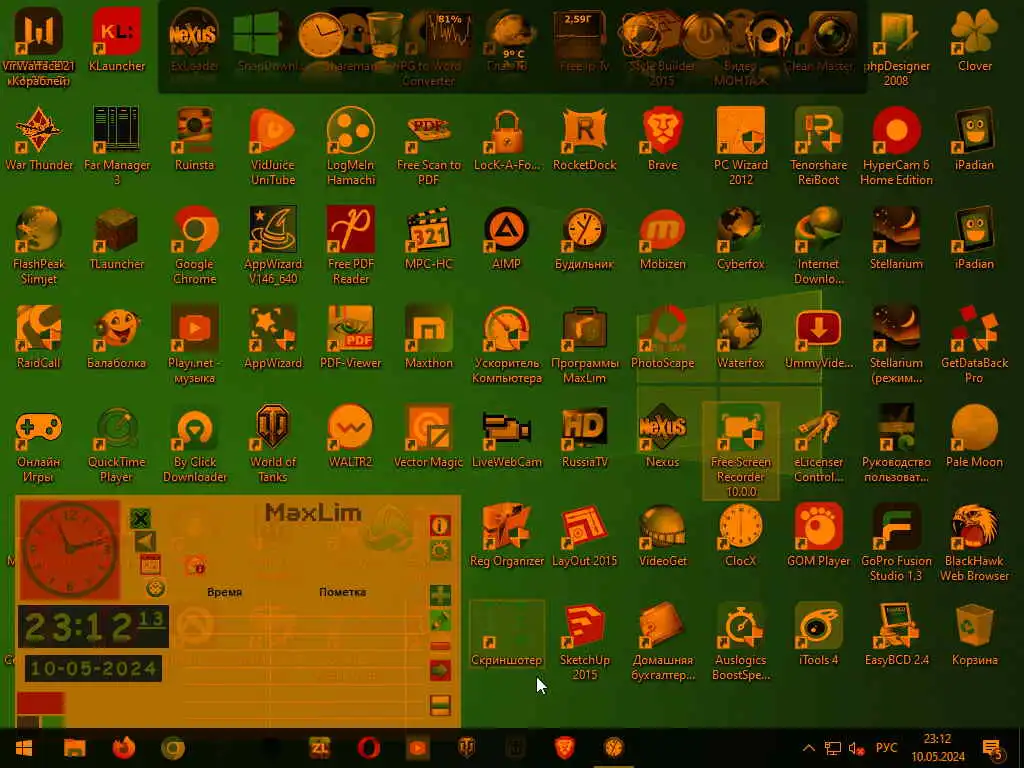The height and width of the screenshot is (768, 1024).
Task: Select the Far Manager 3 icon
Action: [x=116, y=146]
